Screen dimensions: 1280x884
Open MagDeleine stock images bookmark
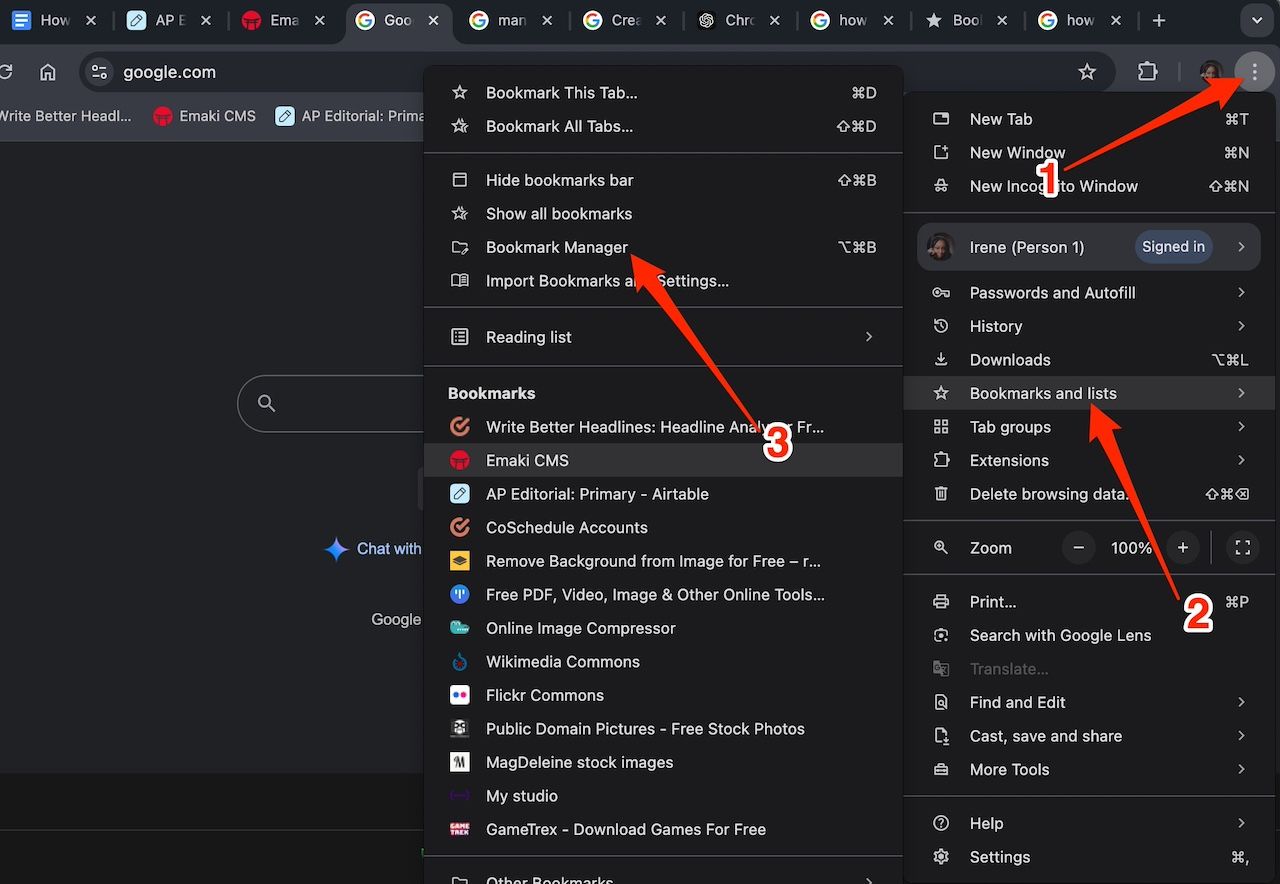click(663, 762)
